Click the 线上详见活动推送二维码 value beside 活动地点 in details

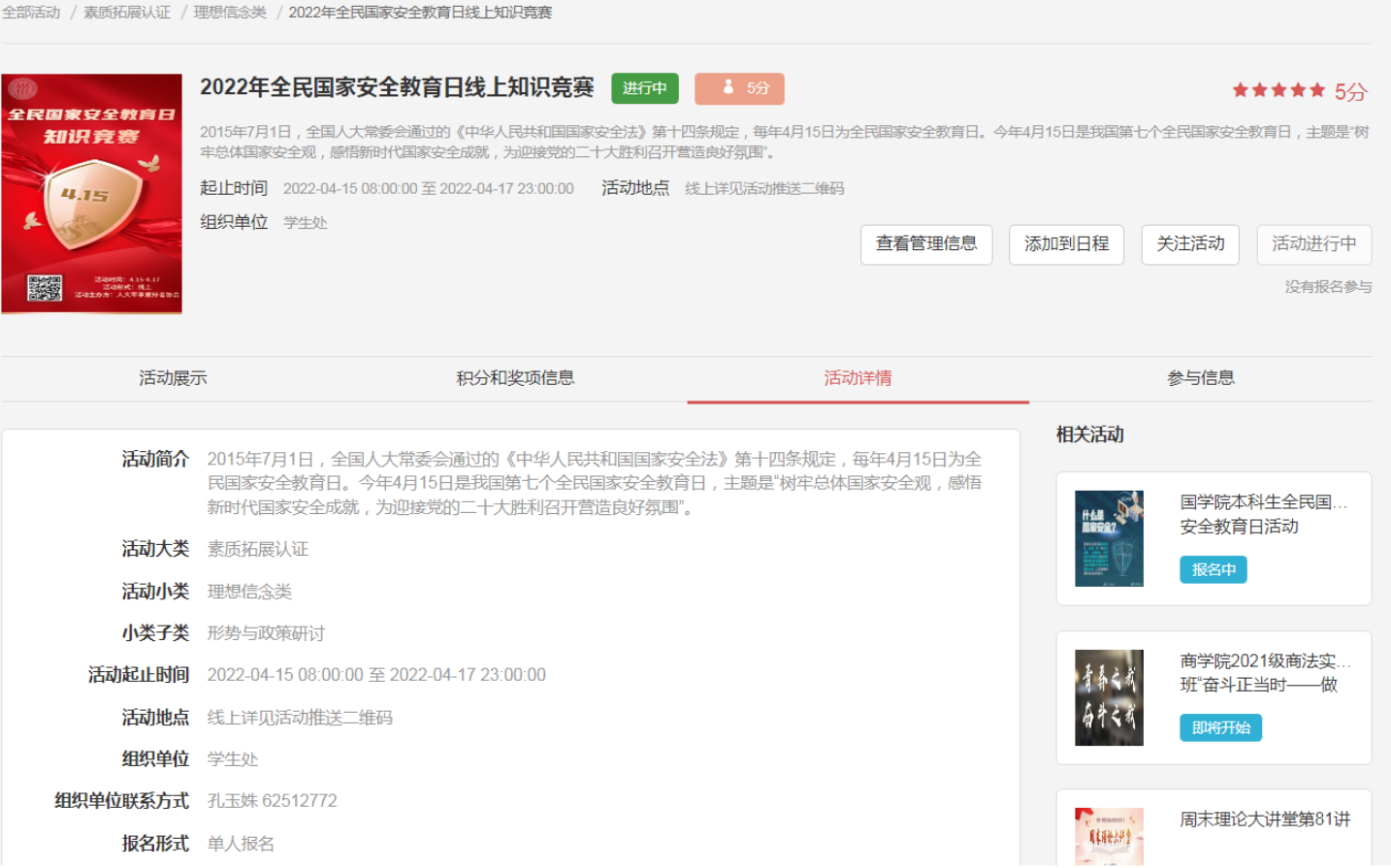(300, 718)
